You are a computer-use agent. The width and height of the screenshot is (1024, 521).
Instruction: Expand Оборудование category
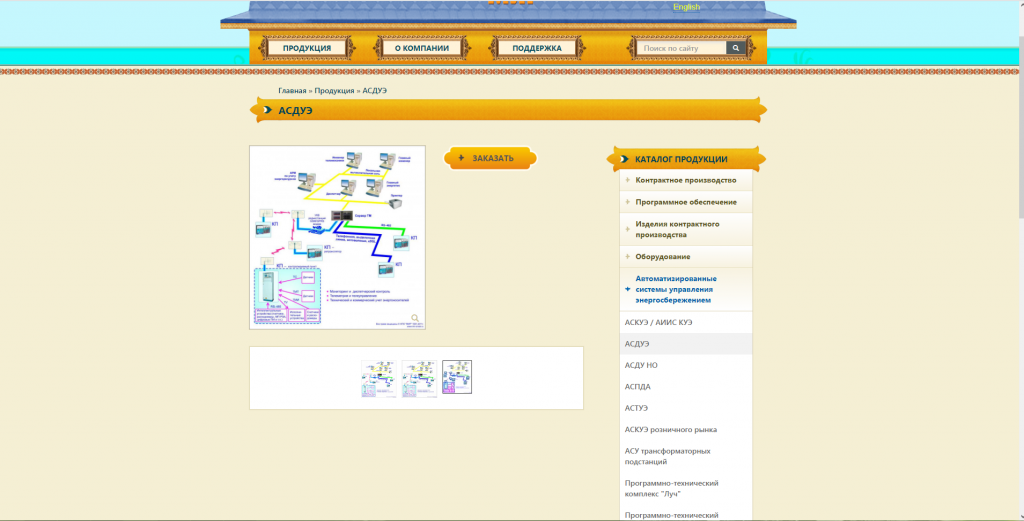pos(662,257)
